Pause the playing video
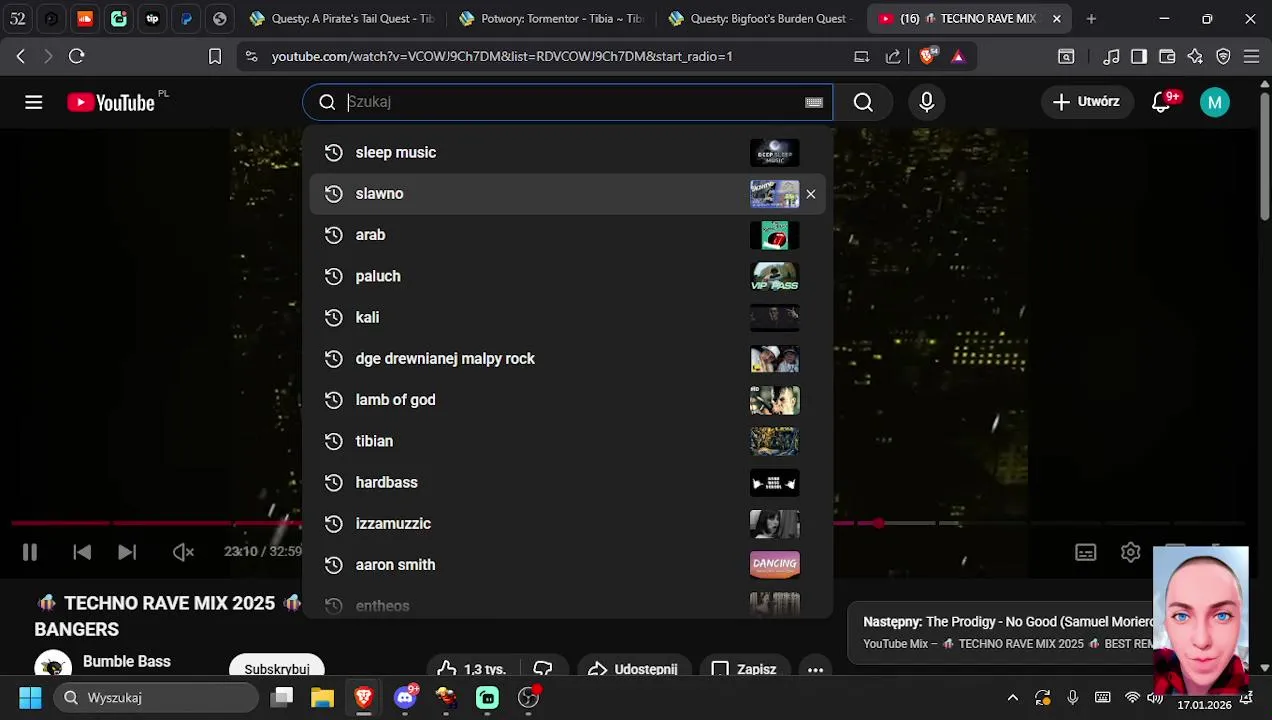The width and height of the screenshot is (1272, 720). tap(30, 552)
